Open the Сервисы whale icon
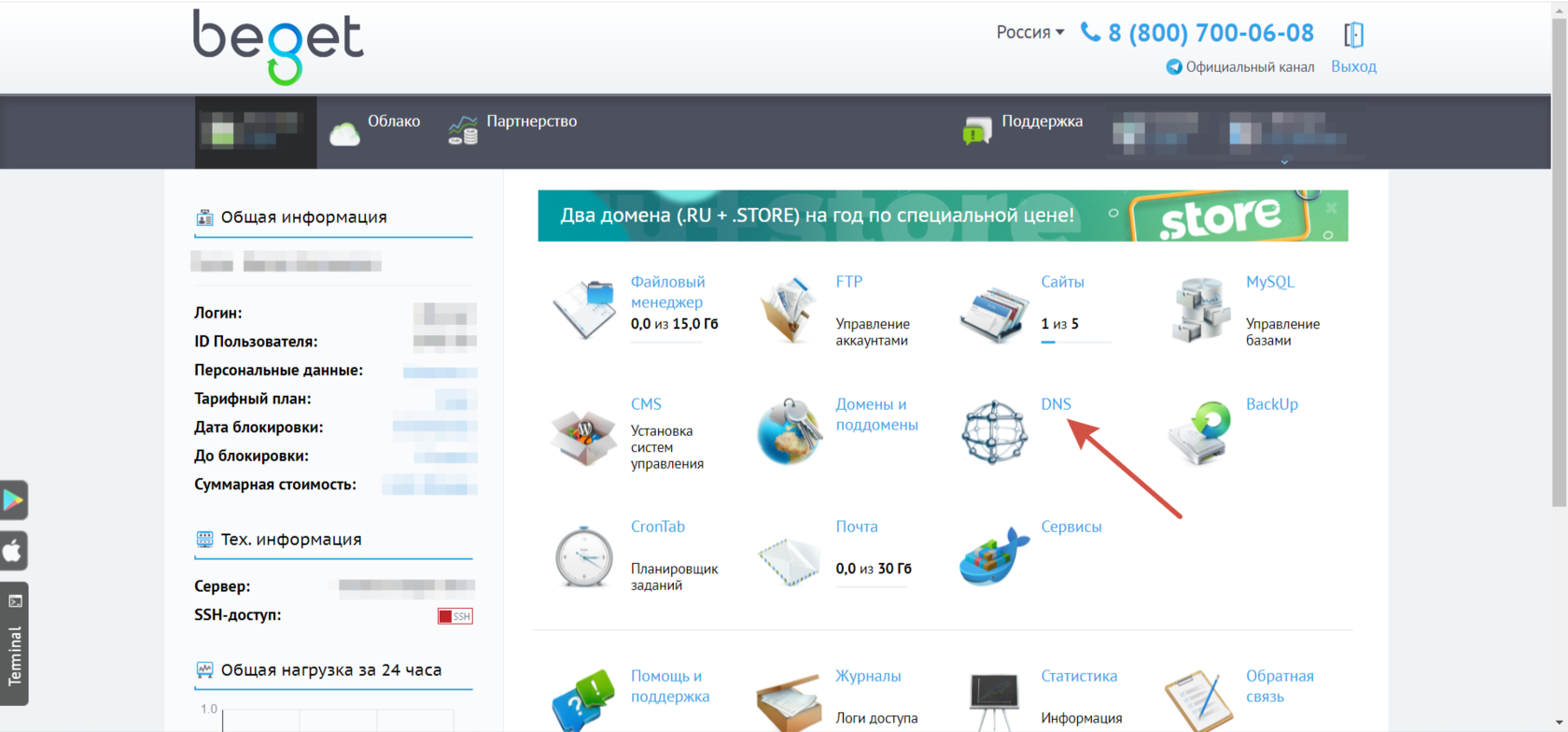 (x=994, y=556)
